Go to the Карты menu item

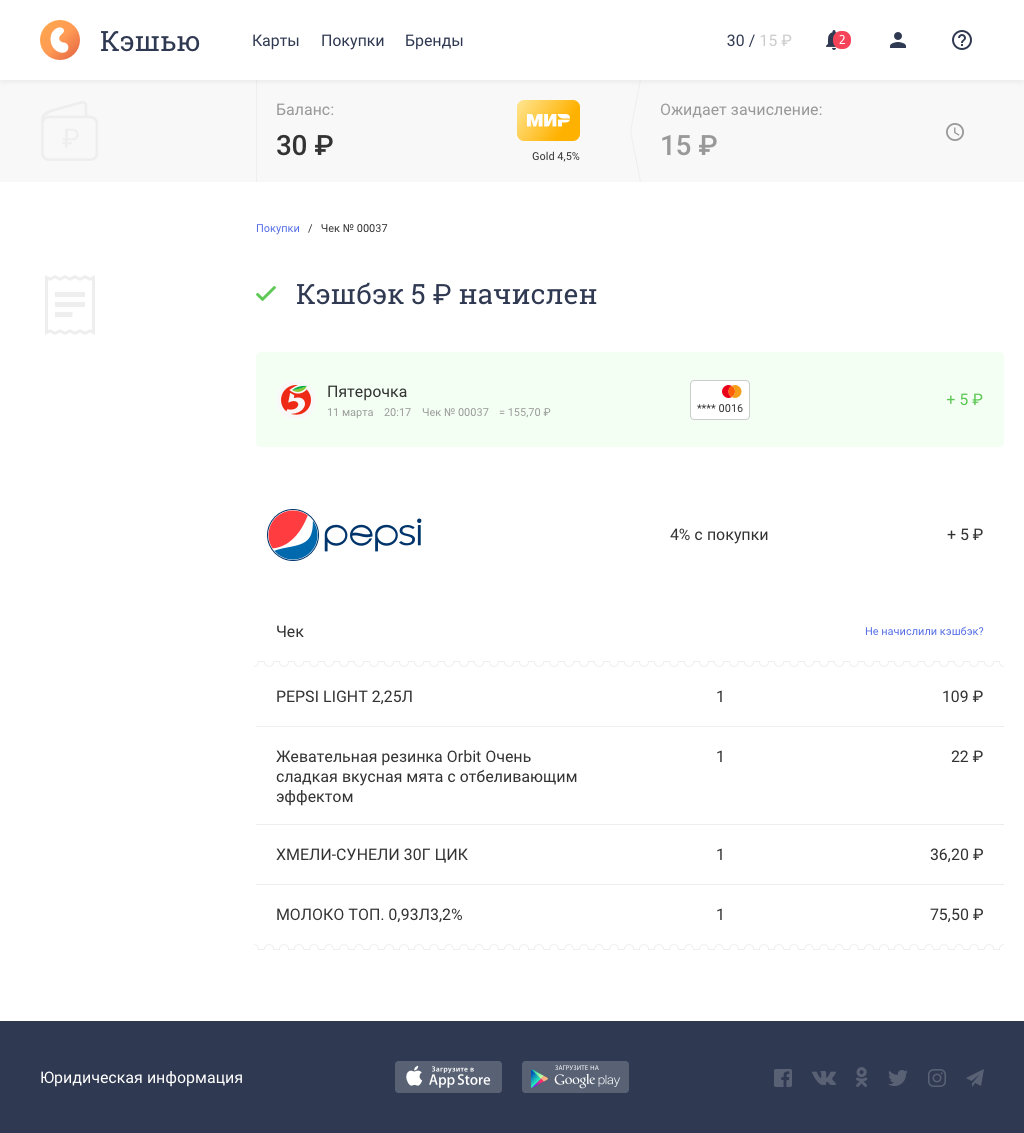pos(275,40)
